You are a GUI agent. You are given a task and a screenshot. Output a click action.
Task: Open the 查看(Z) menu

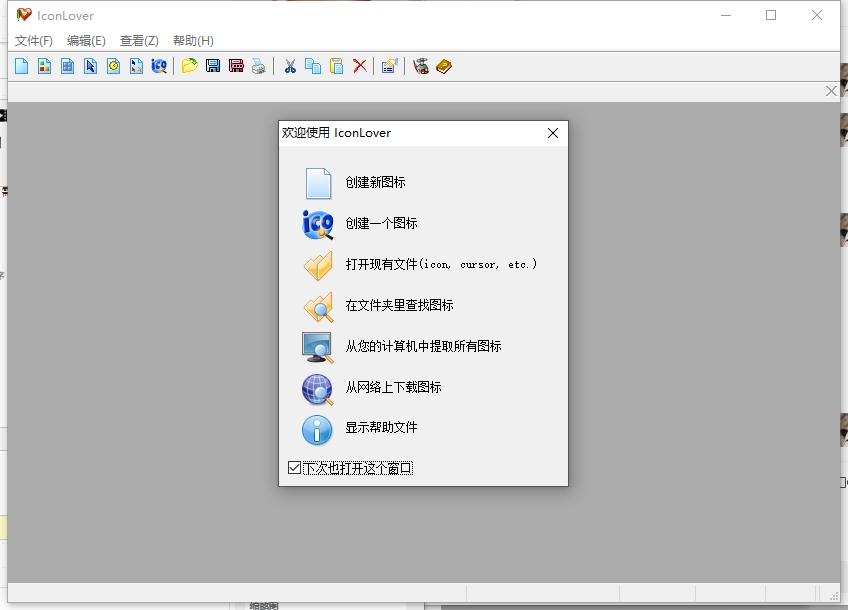[137, 41]
